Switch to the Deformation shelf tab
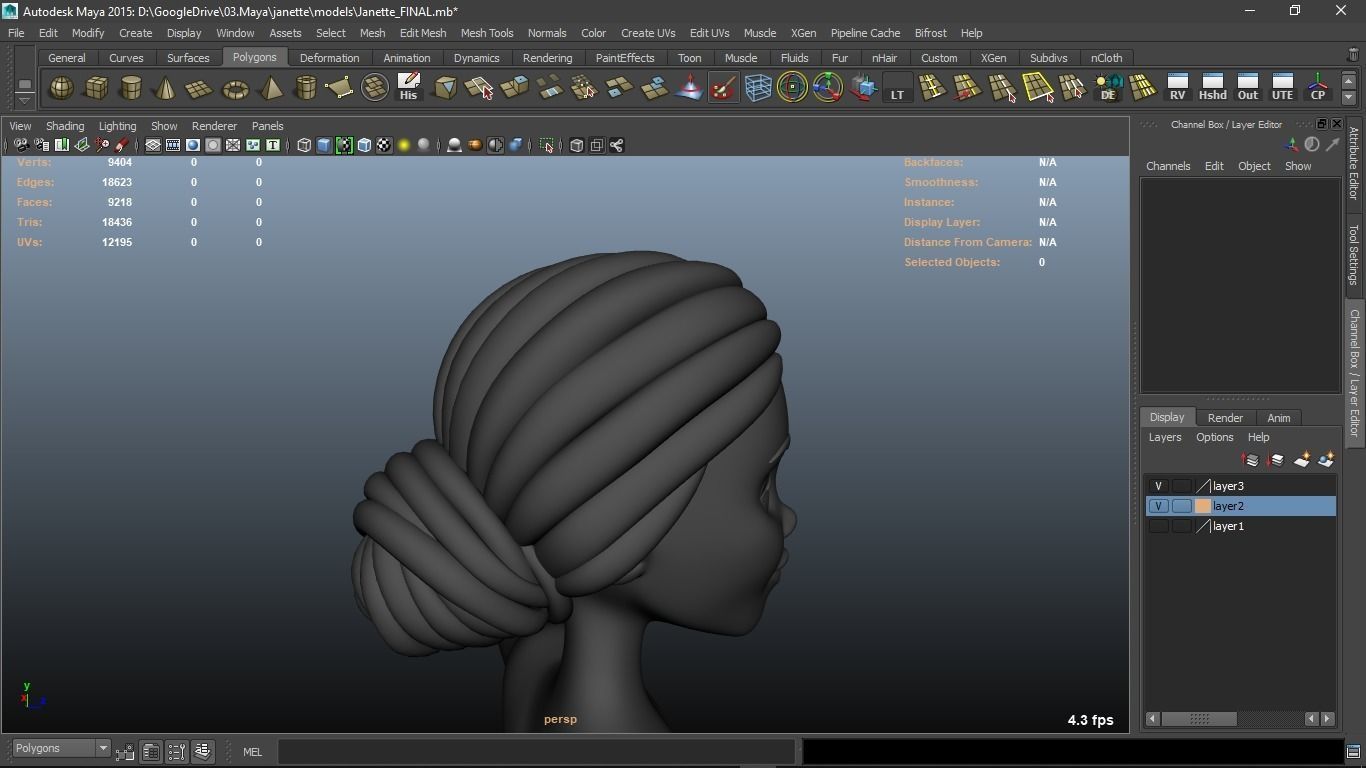This screenshot has height=768, width=1366. click(329, 58)
